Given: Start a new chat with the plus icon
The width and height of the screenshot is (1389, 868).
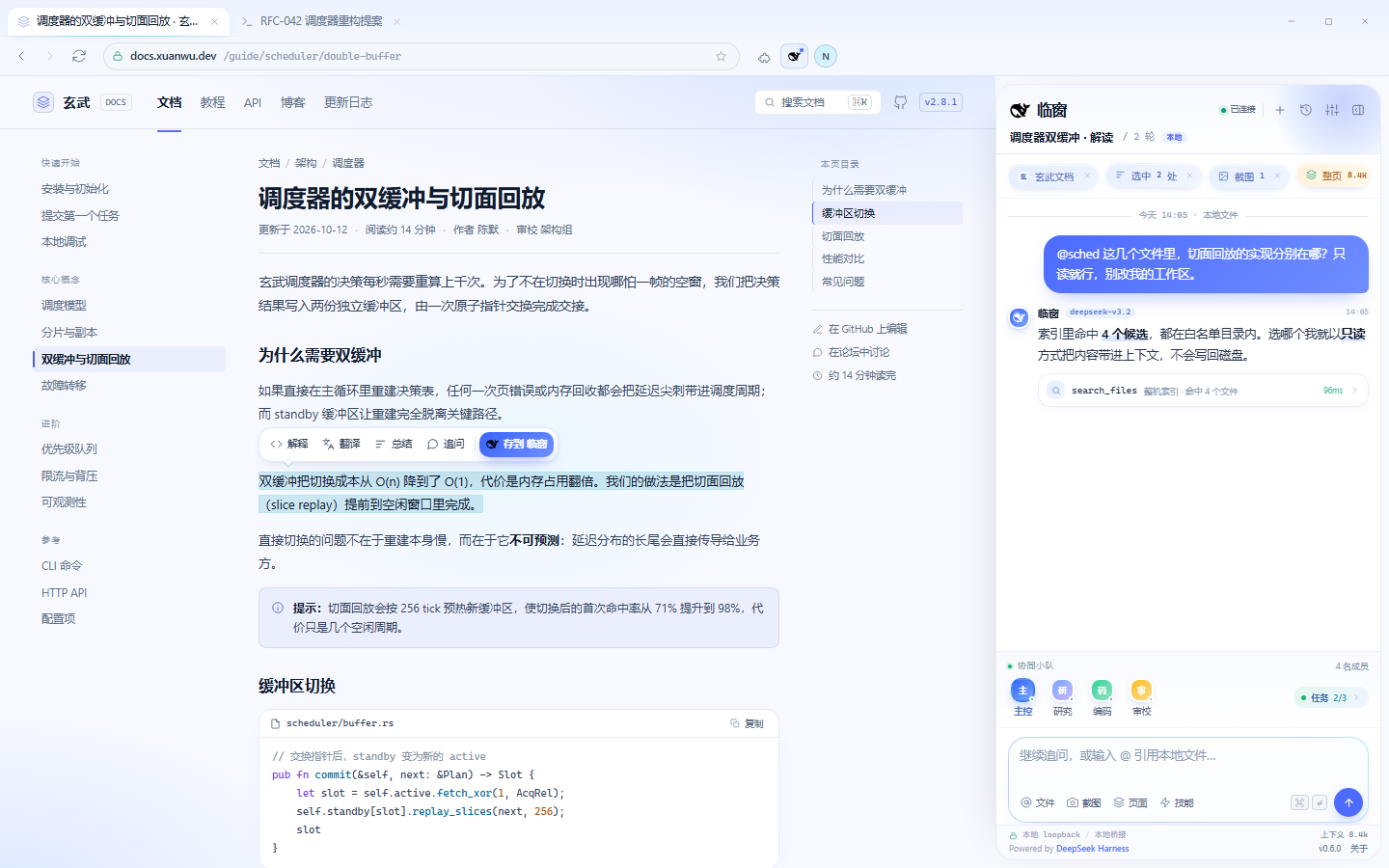Looking at the screenshot, I should coord(1280,110).
